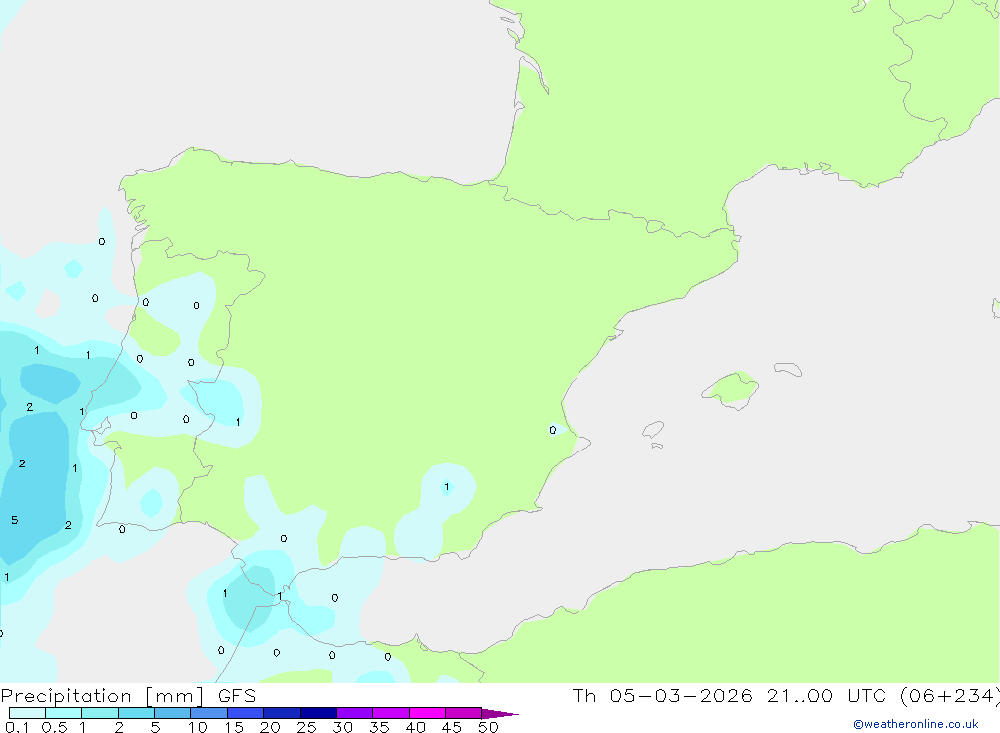Click the Mallorca island on the map
The image size is (1000, 733).
pyautogui.click(x=731, y=389)
